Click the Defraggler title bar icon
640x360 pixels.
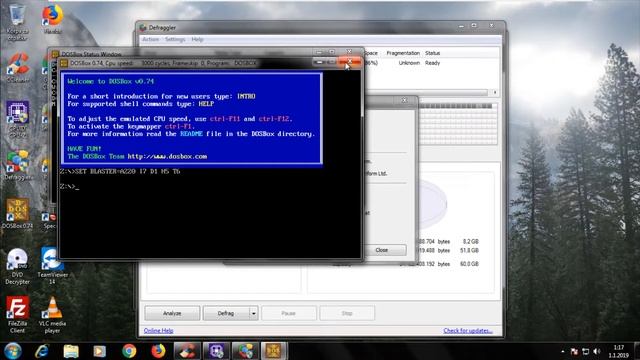143,28
